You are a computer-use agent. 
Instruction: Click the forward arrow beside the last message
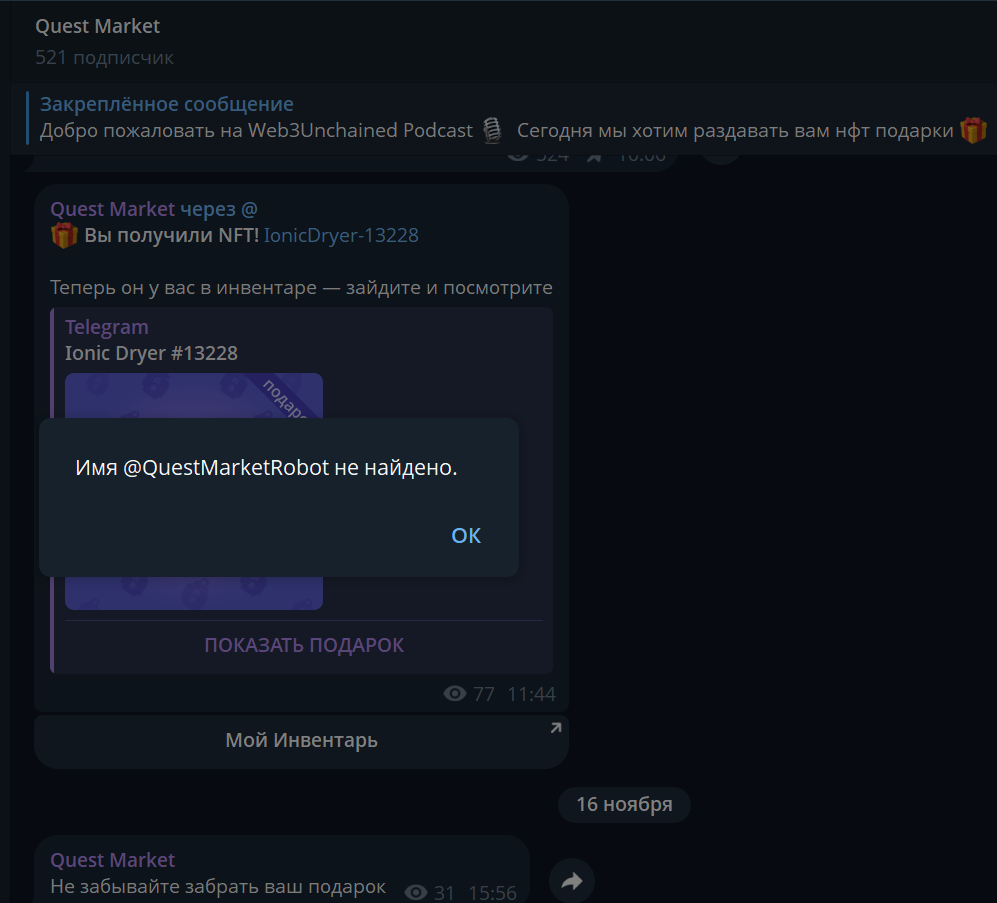coord(572,881)
